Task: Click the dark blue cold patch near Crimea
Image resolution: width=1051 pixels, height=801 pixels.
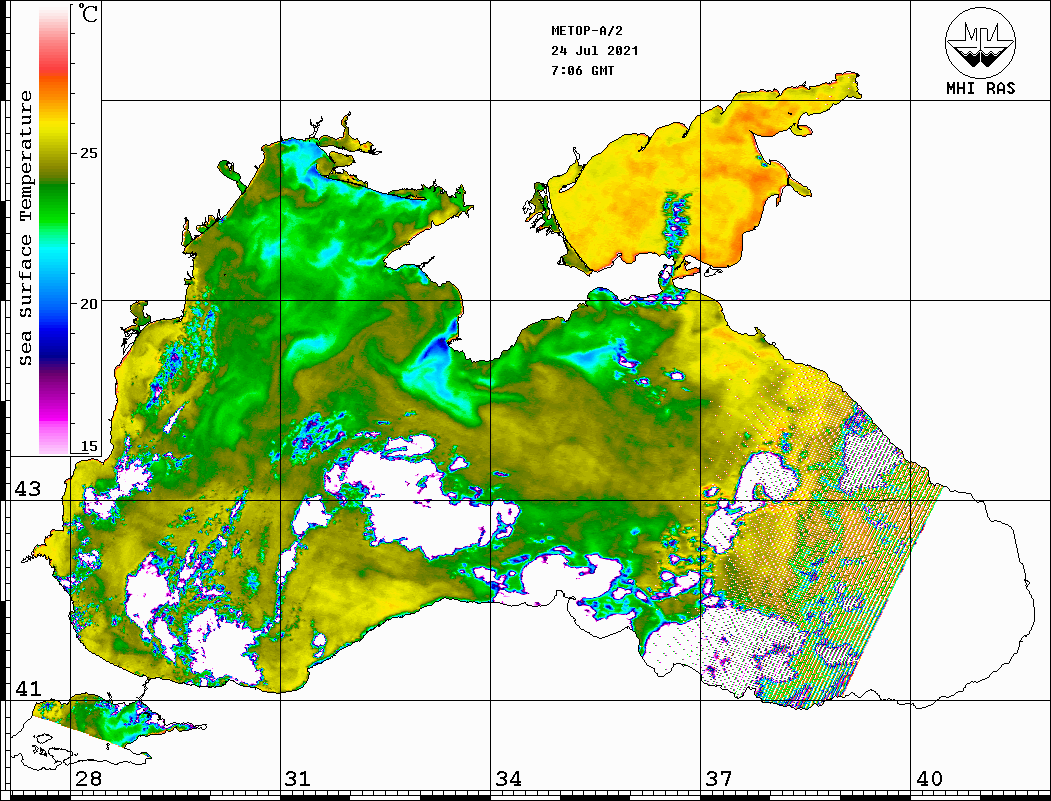Action: 436,349
